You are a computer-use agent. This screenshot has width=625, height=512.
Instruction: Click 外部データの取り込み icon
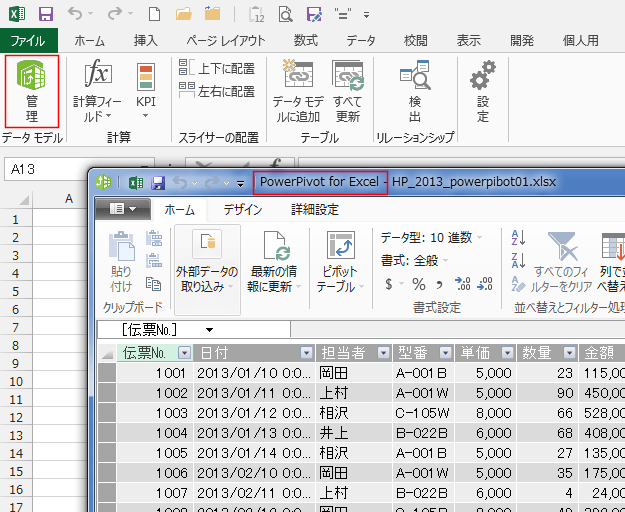(207, 261)
